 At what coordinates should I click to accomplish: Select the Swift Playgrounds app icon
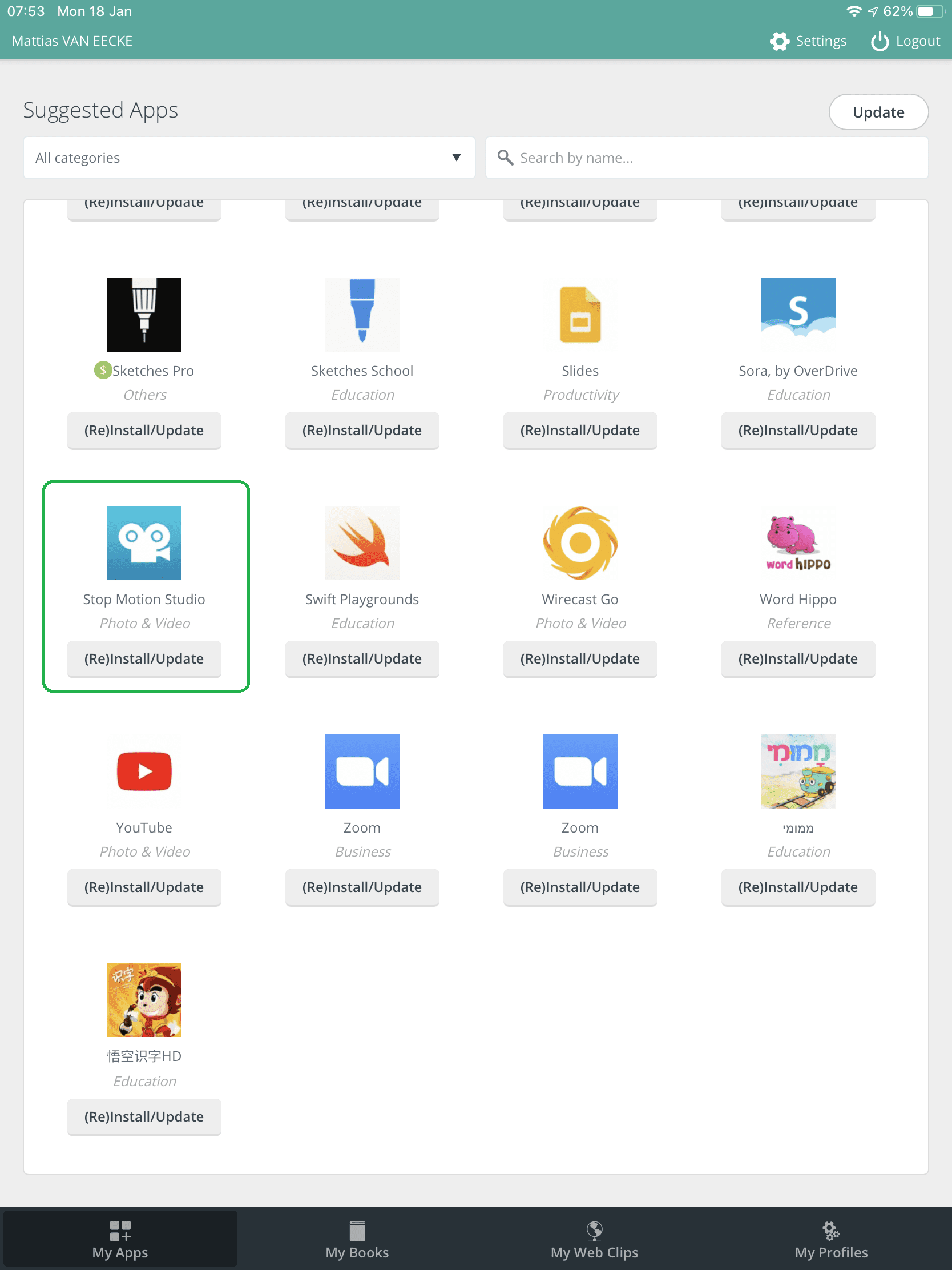[361, 542]
